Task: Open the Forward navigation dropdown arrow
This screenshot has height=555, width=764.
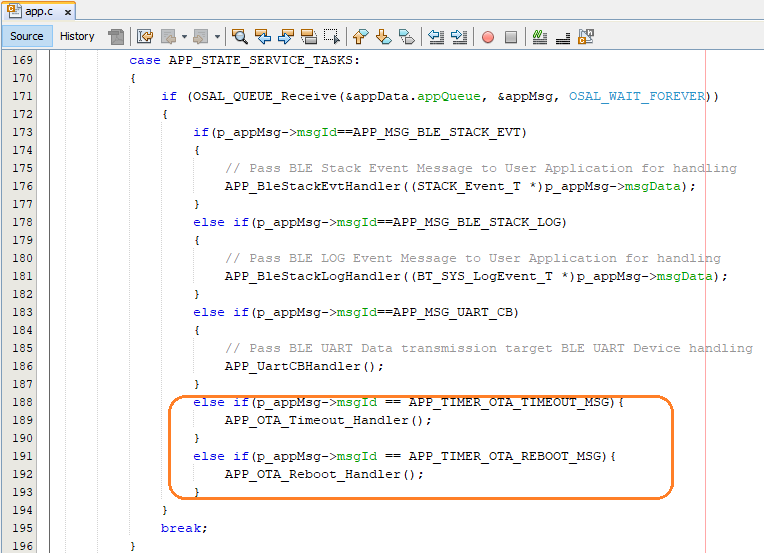Action: coord(217,37)
